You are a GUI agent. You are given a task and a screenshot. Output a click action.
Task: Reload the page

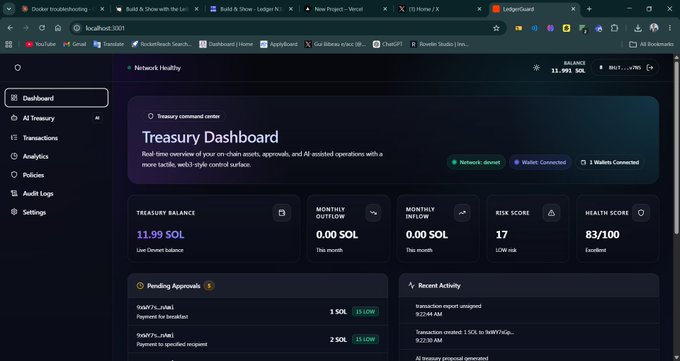(x=42, y=28)
